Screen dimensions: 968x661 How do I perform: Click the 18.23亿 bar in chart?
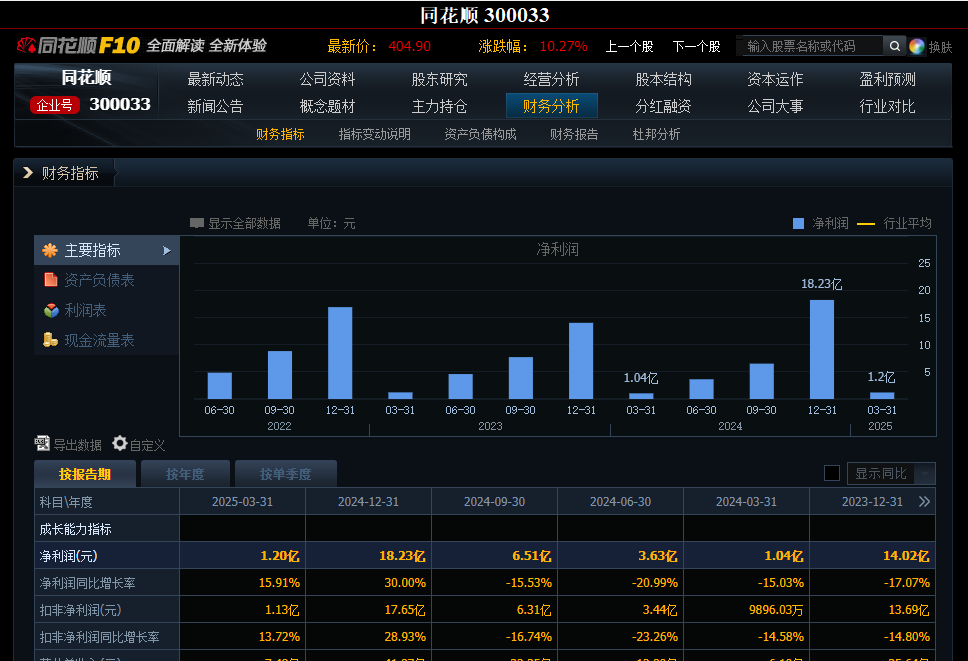(822, 349)
